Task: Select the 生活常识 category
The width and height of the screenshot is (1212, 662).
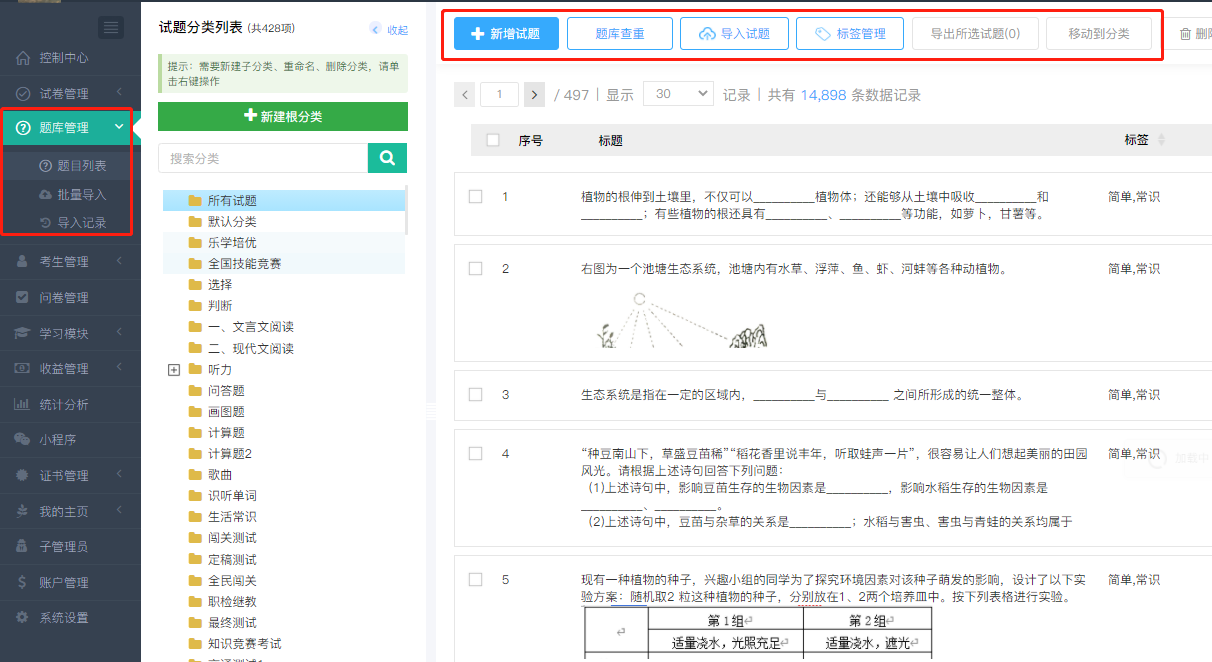Action: 232,517
